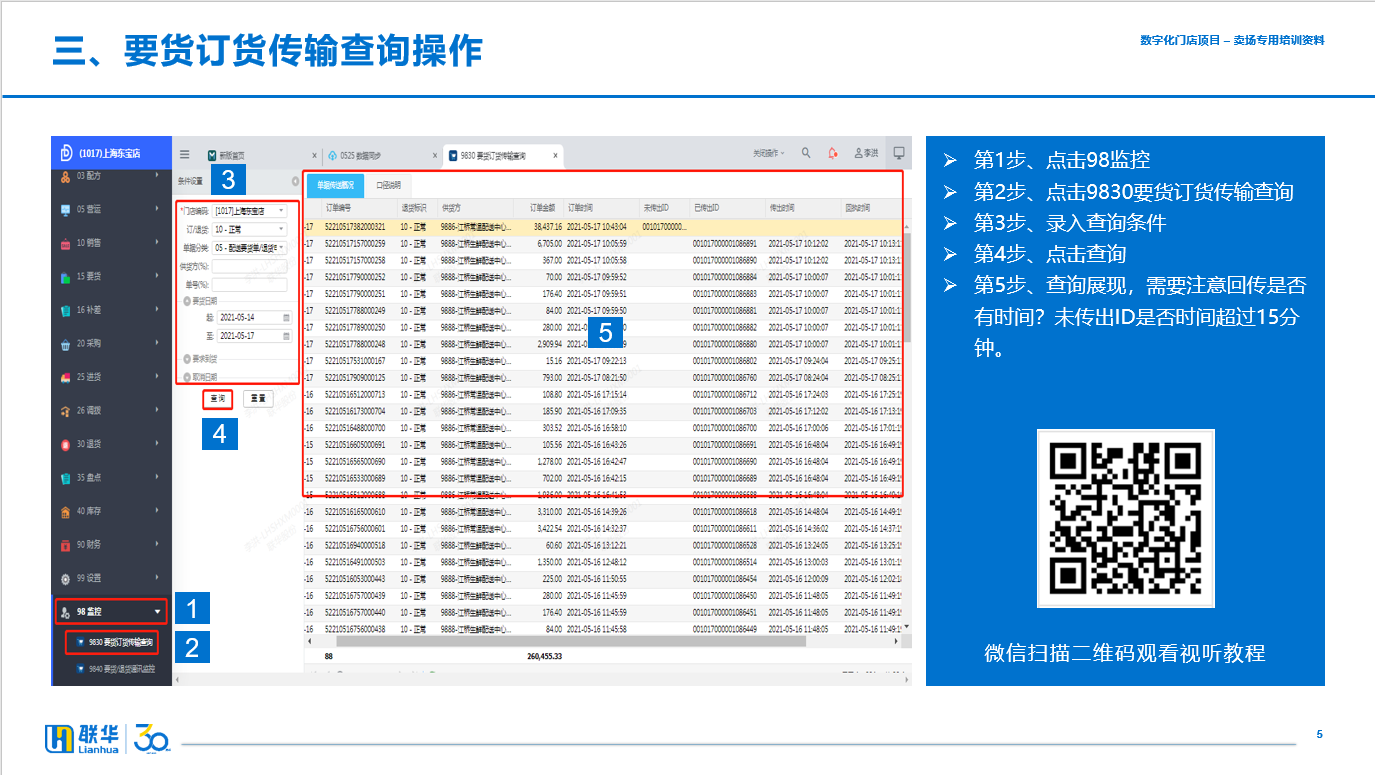The width and height of the screenshot is (1375, 775).
Task: Click the 10 销售 sidebar icon
Action: click(x=66, y=243)
